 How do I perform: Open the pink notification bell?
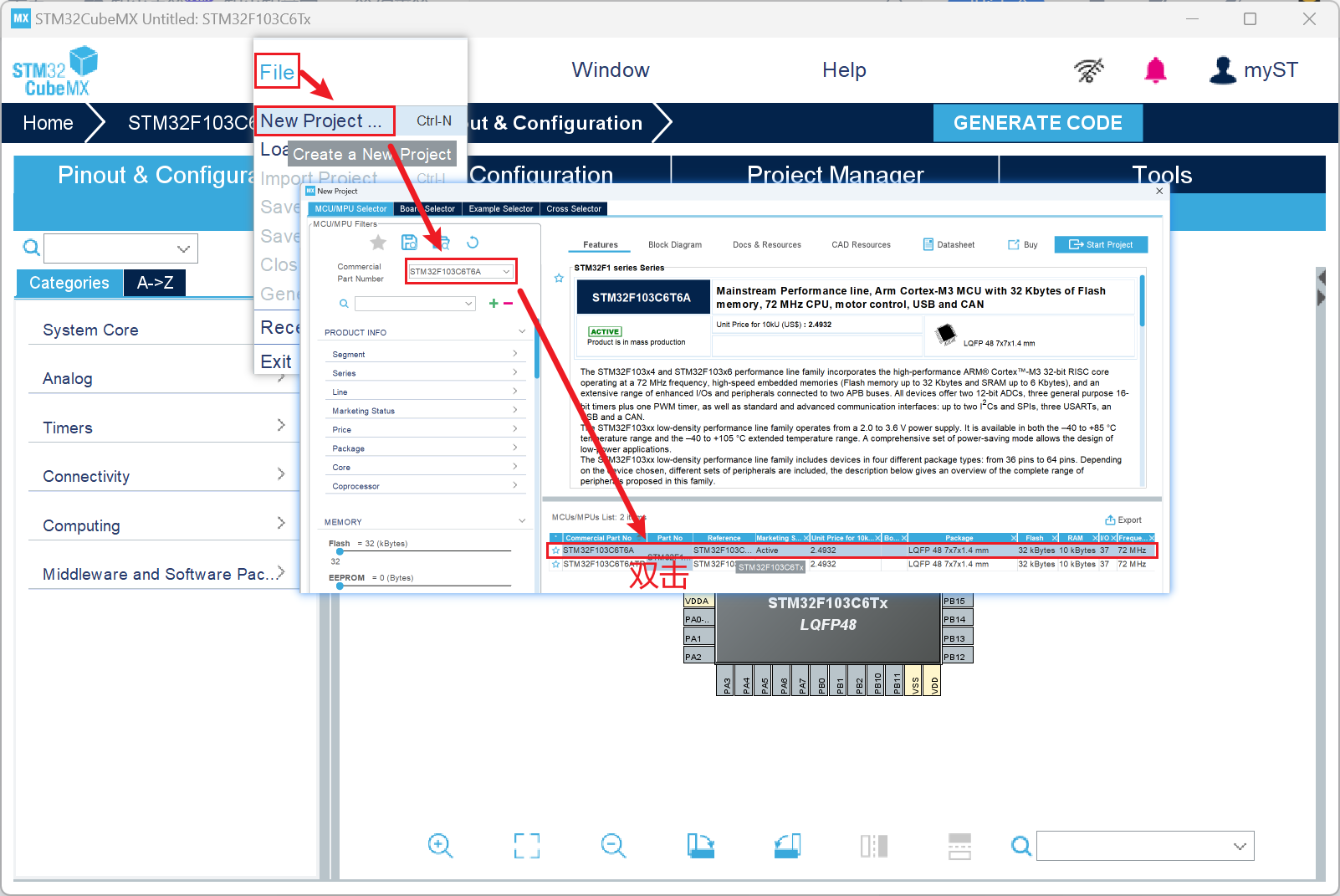[1155, 70]
